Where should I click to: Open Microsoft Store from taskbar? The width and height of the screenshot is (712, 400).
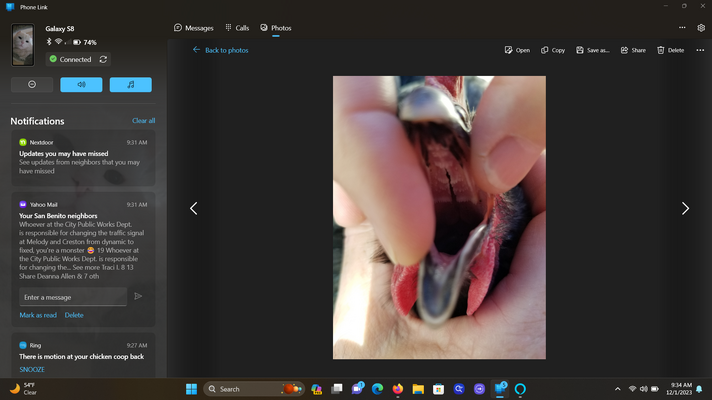[438, 389]
